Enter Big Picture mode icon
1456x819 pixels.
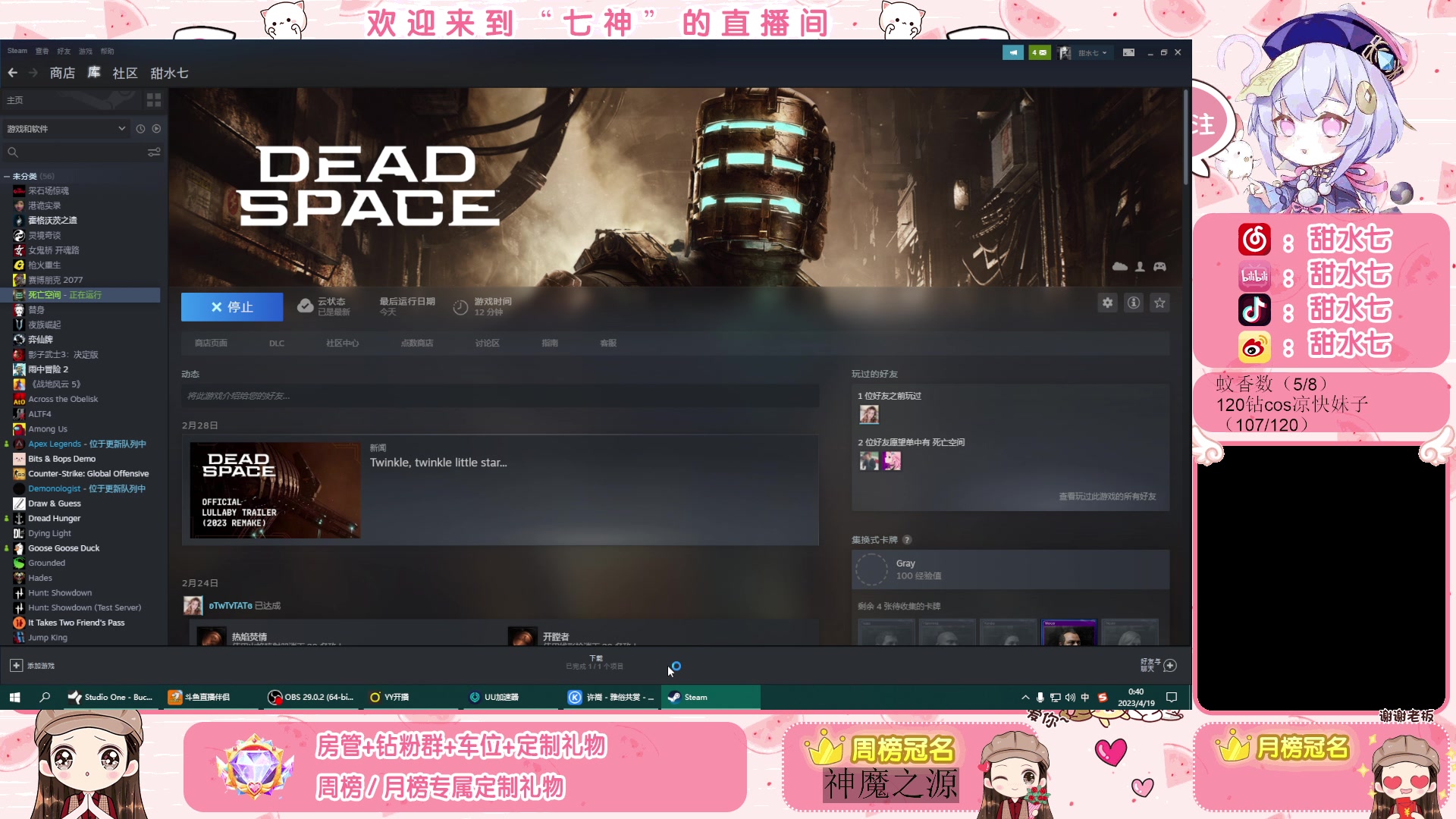click(x=1128, y=52)
